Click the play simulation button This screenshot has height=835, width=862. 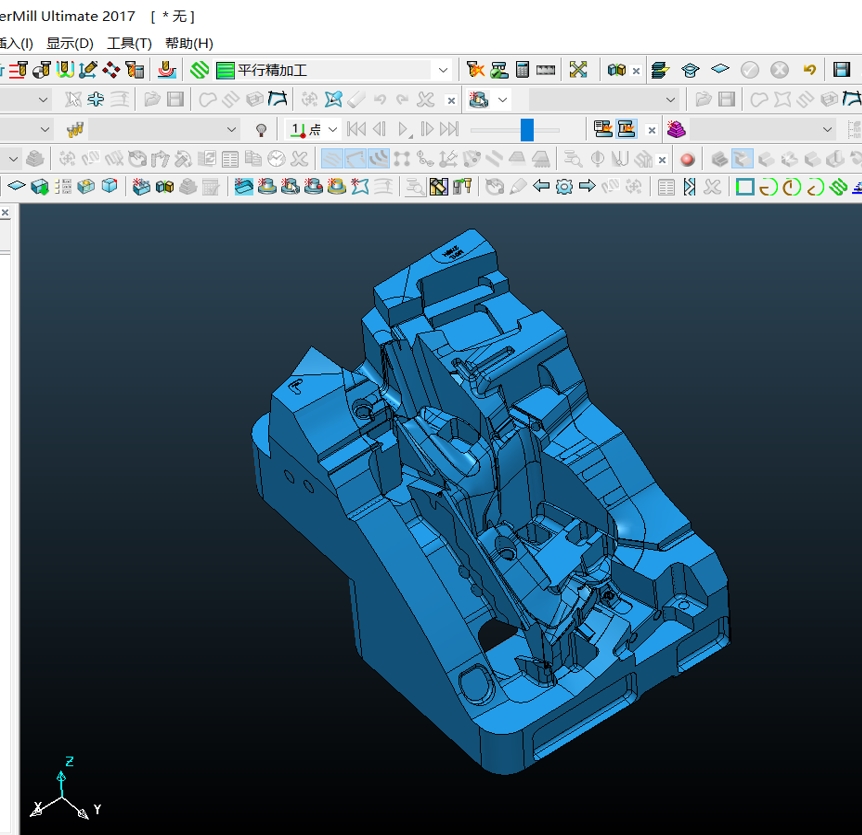tap(404, 130)
